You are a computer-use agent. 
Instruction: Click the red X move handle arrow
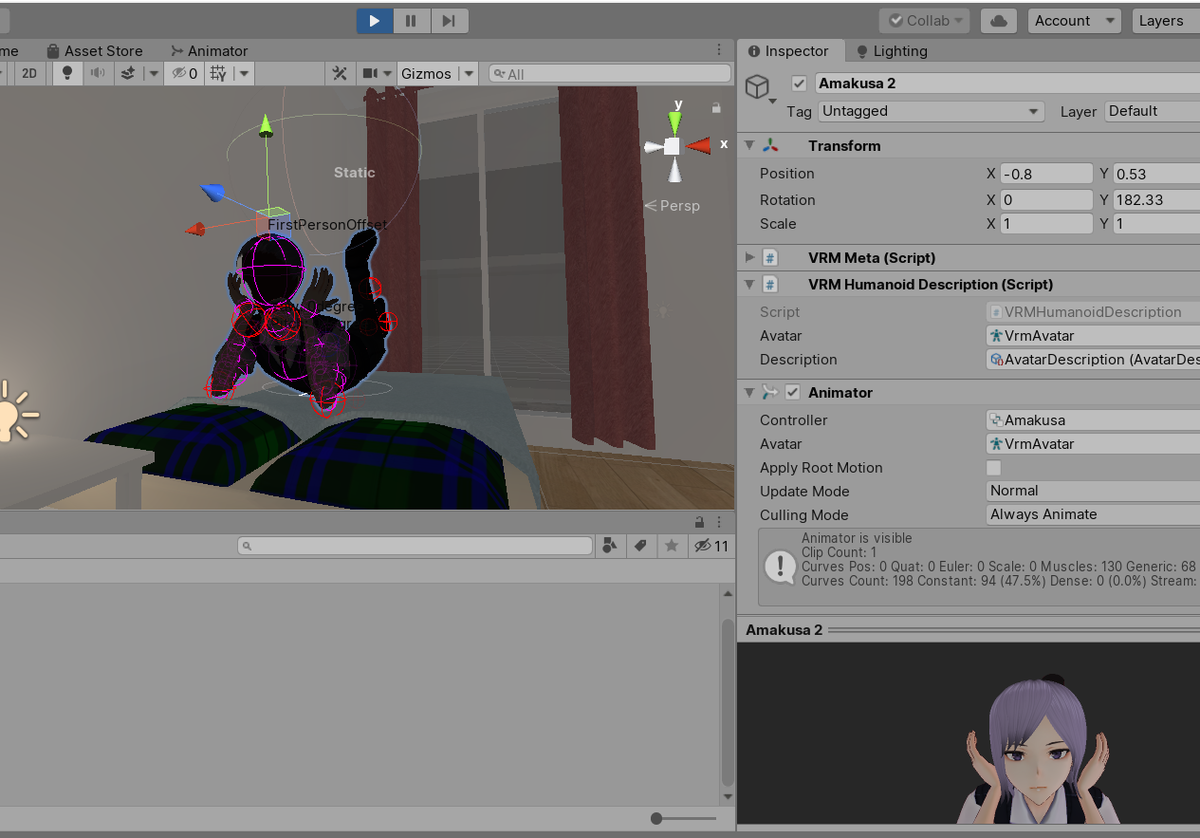coord(196,229)
